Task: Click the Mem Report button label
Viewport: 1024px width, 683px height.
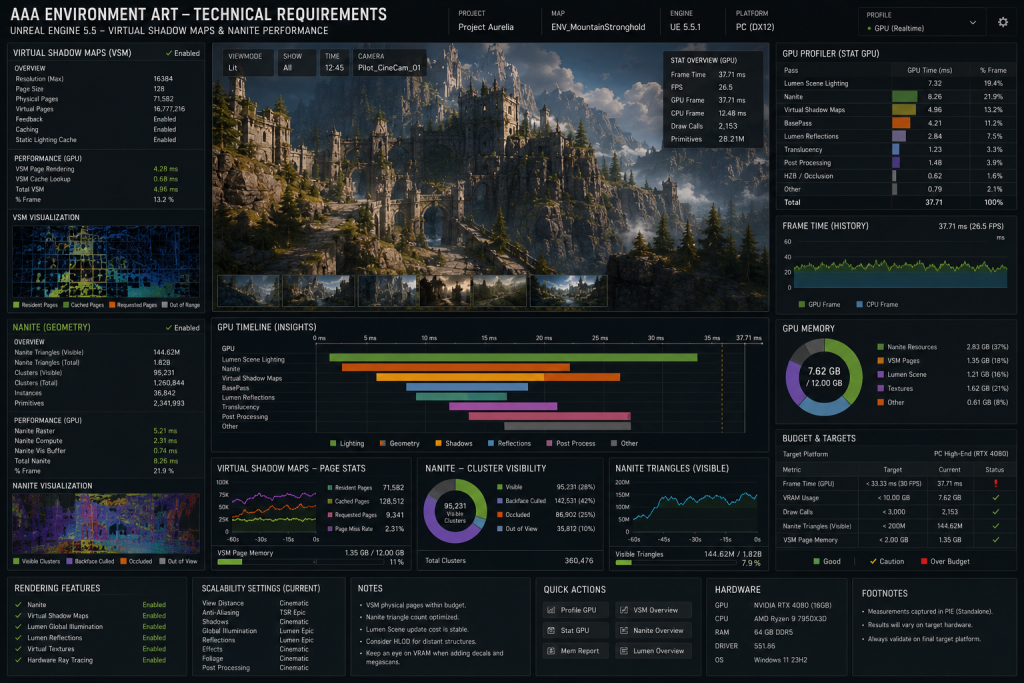Action: point(580,650)
